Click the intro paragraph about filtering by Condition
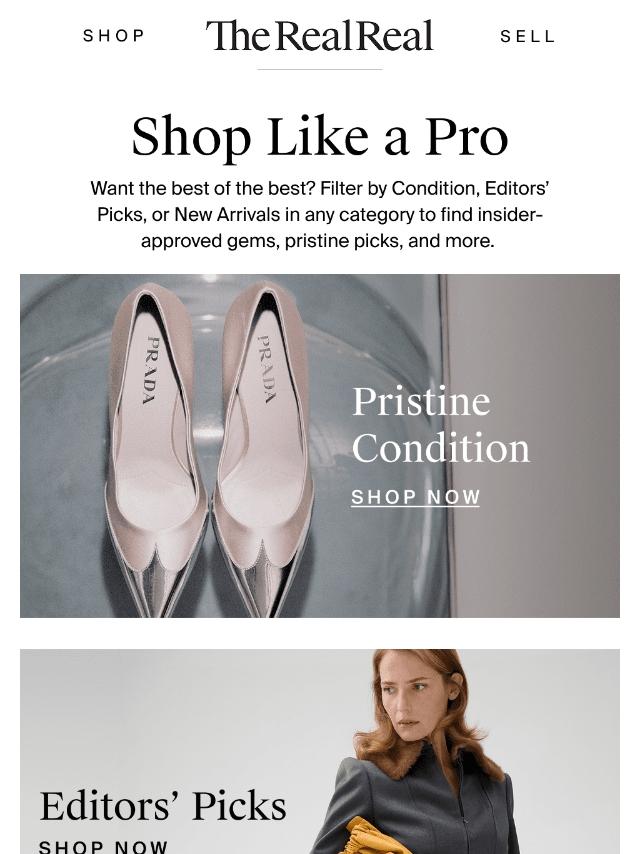This screenshot has height=854, width=640. point(319,214)
